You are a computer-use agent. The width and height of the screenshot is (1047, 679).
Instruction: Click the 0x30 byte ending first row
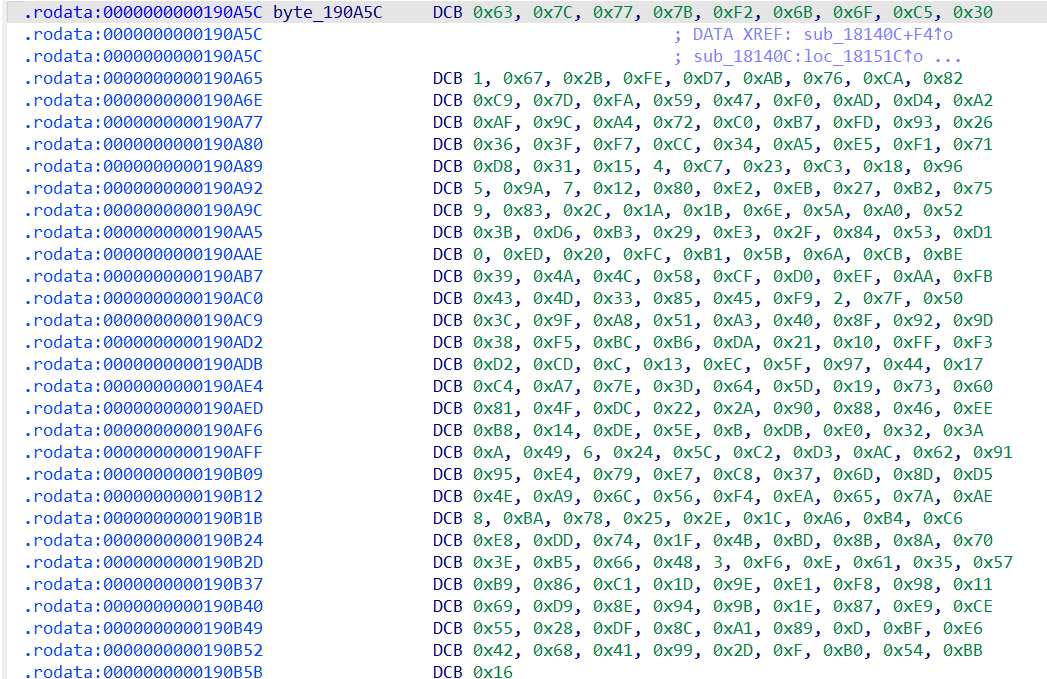pos(972,13)
